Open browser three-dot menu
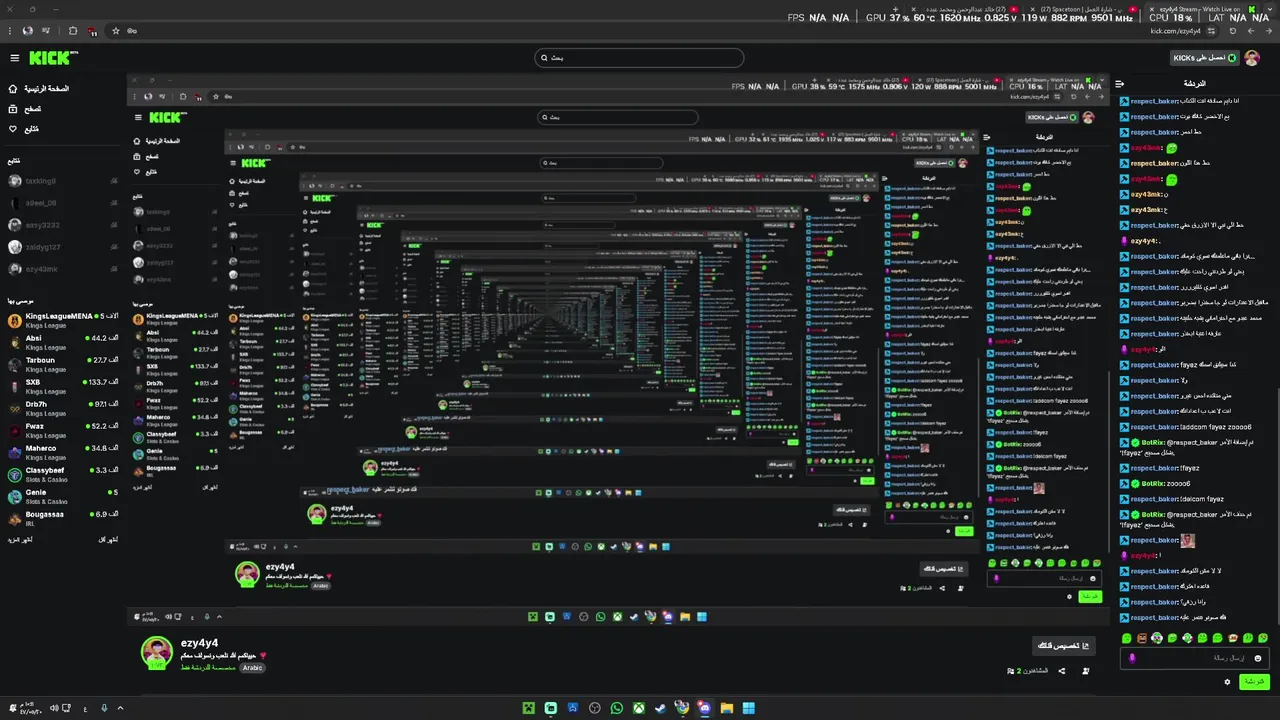The image size is (1280, 720). (9, 31)
